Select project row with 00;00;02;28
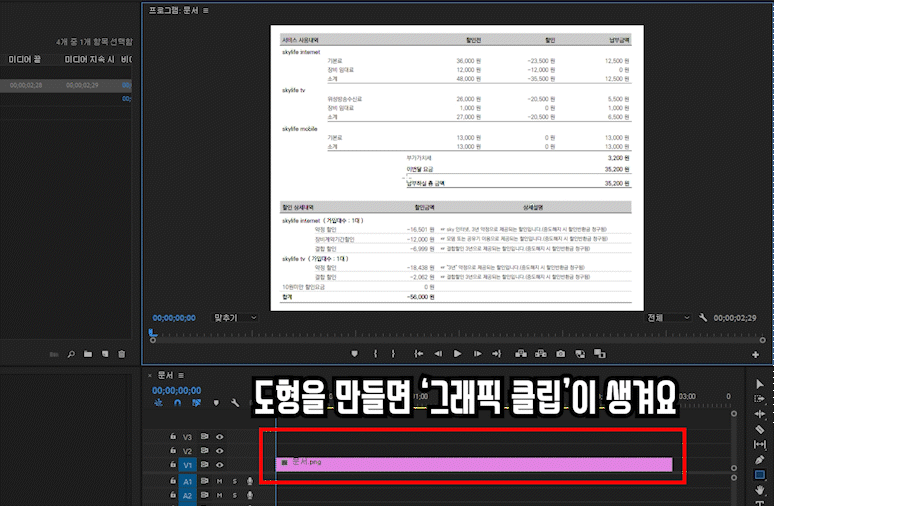This screenshot has height=506, width=900. [x=66, y=85]
